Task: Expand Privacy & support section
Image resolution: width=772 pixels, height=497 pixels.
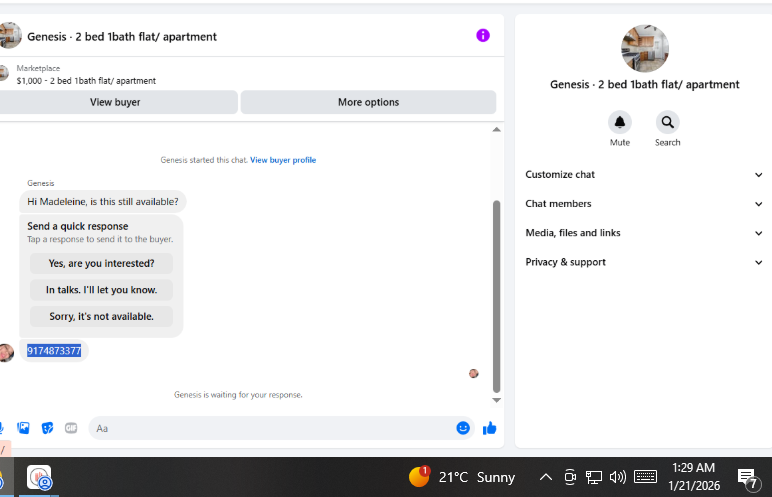Action: click(x=644, y=262)
